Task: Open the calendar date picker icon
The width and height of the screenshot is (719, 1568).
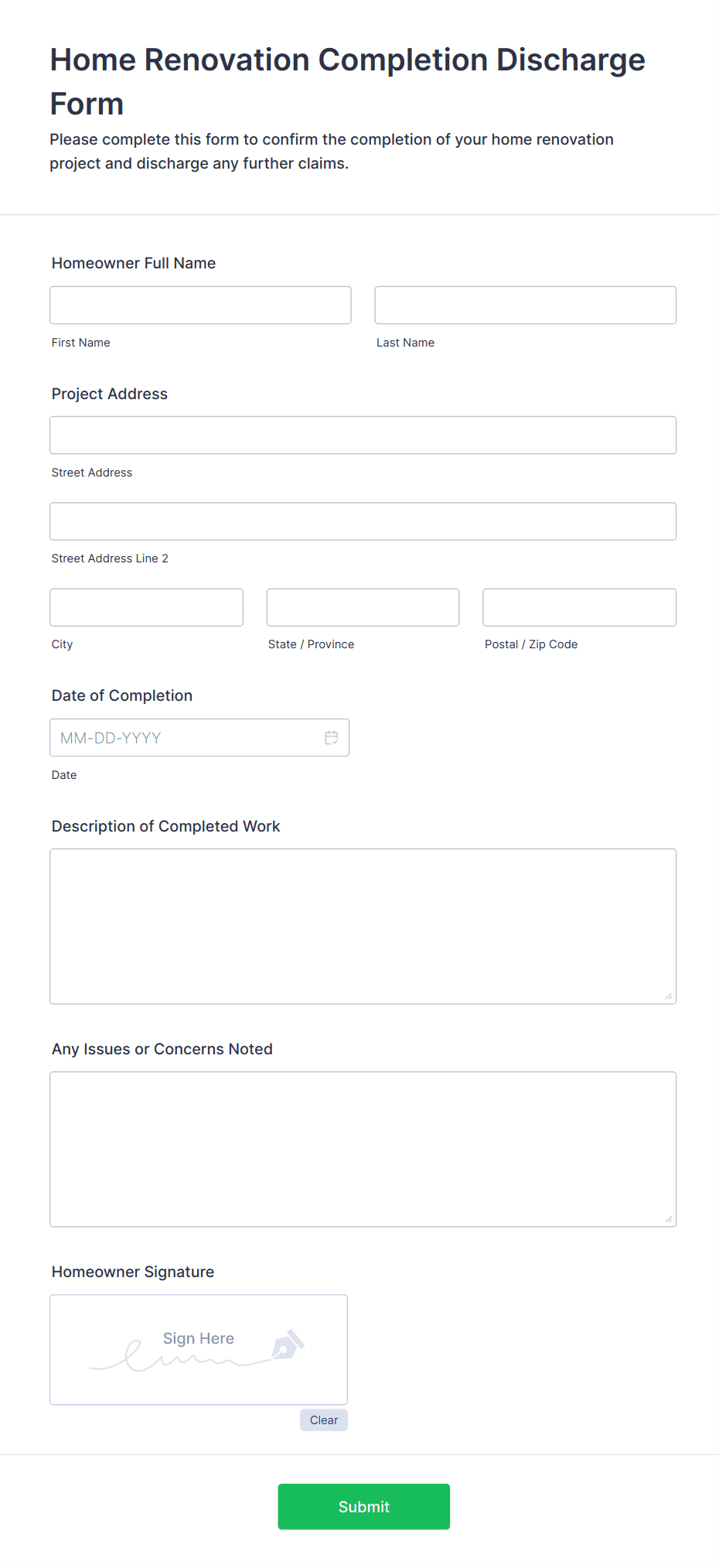Action: point(332,738)
